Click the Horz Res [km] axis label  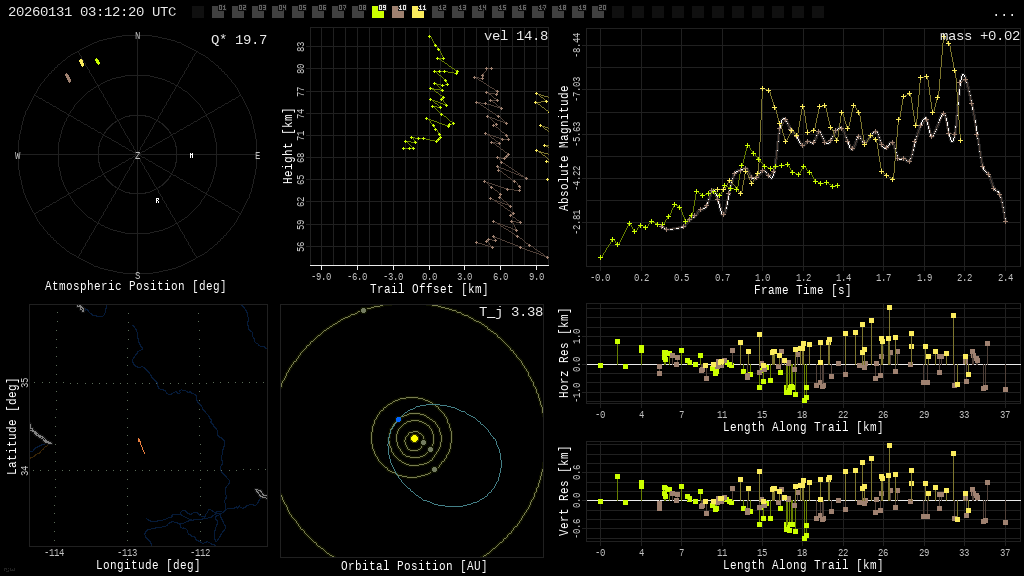[564, 353]
